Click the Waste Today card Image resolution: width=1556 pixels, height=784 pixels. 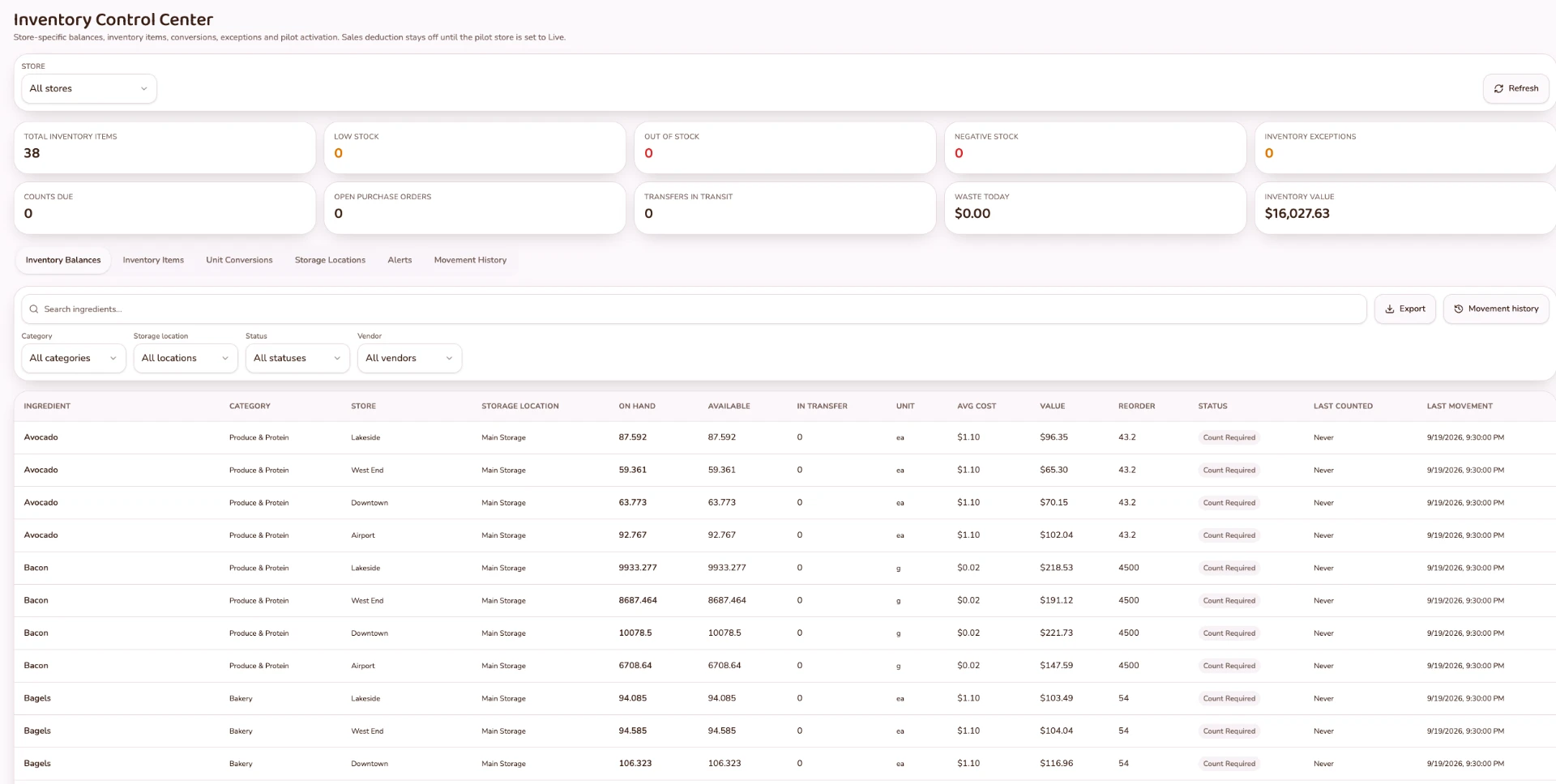pyautogui.click(x=1095, y=208)
